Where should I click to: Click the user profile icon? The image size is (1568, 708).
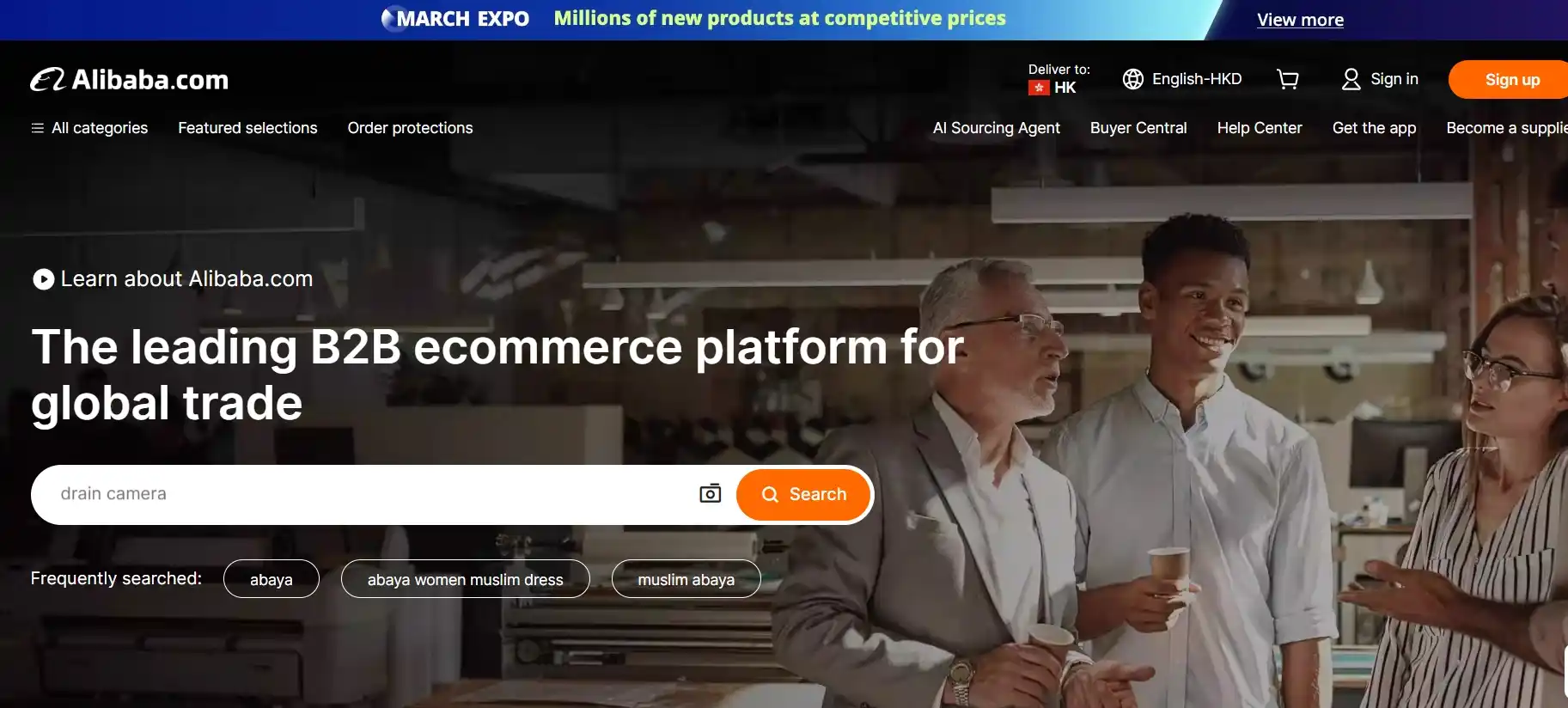pos(1351,79)
